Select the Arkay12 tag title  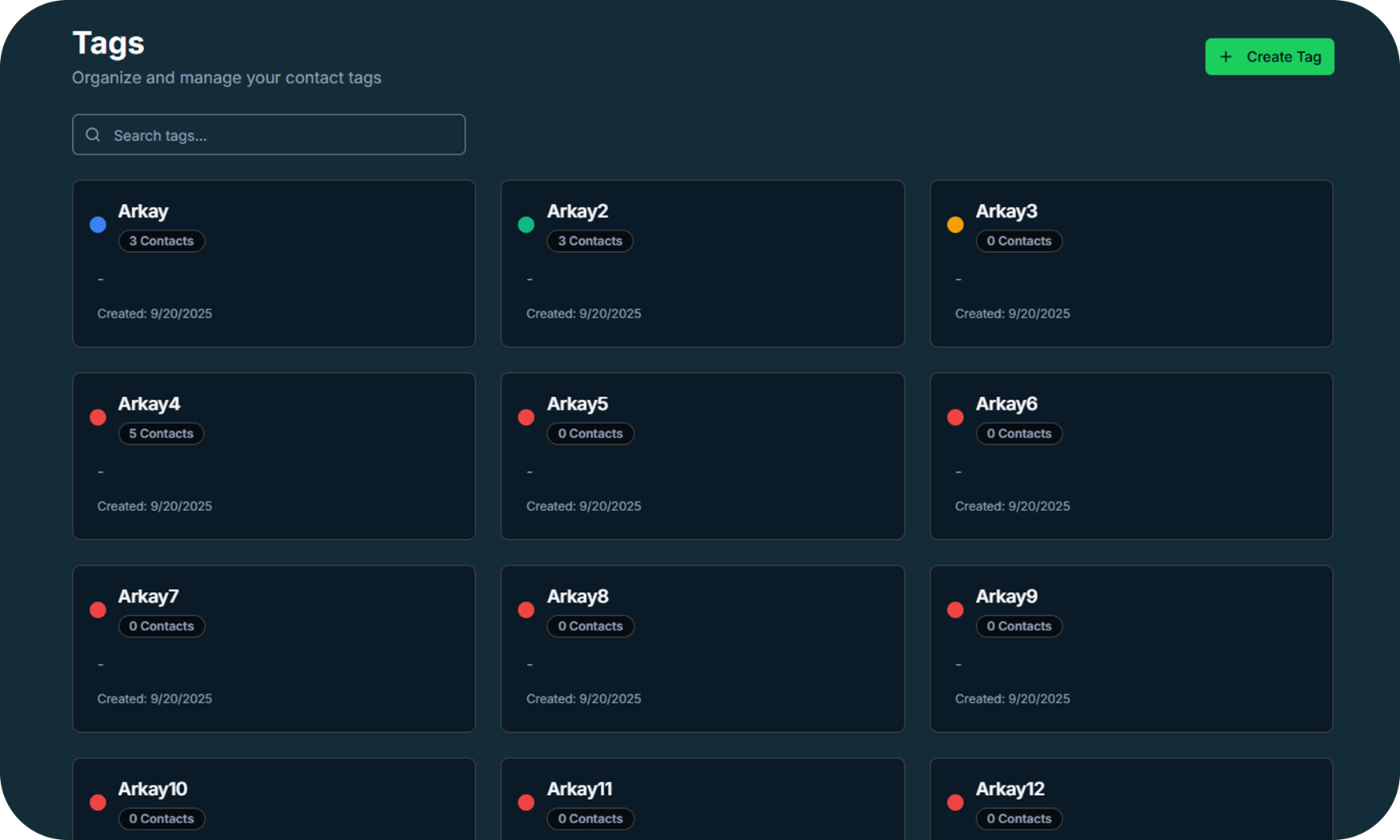coord(1010,790)
